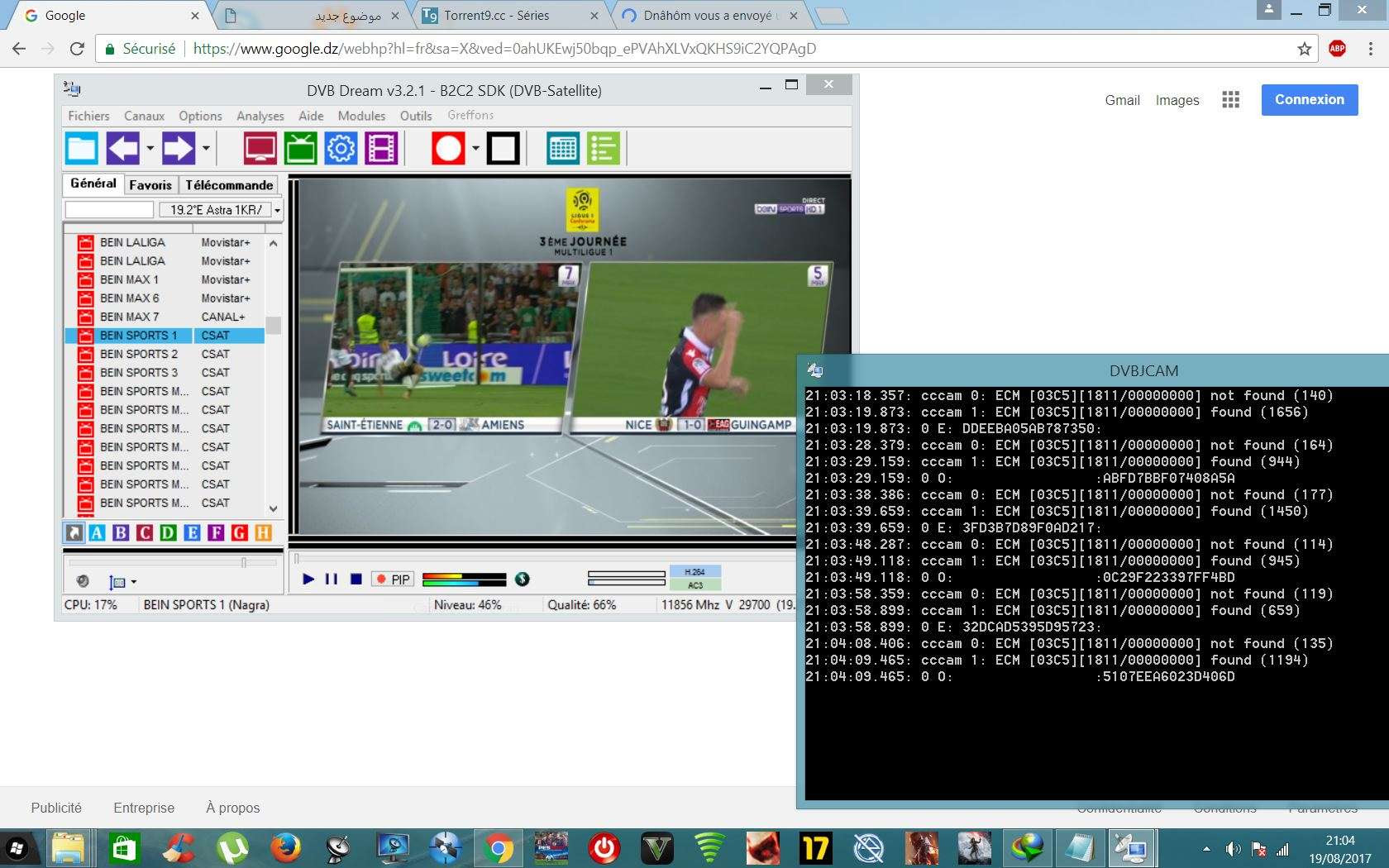The width and height of the screenshot is (1389, 868).
Task: Open the Google apps grid icon
Action: tap(1231, 100)
